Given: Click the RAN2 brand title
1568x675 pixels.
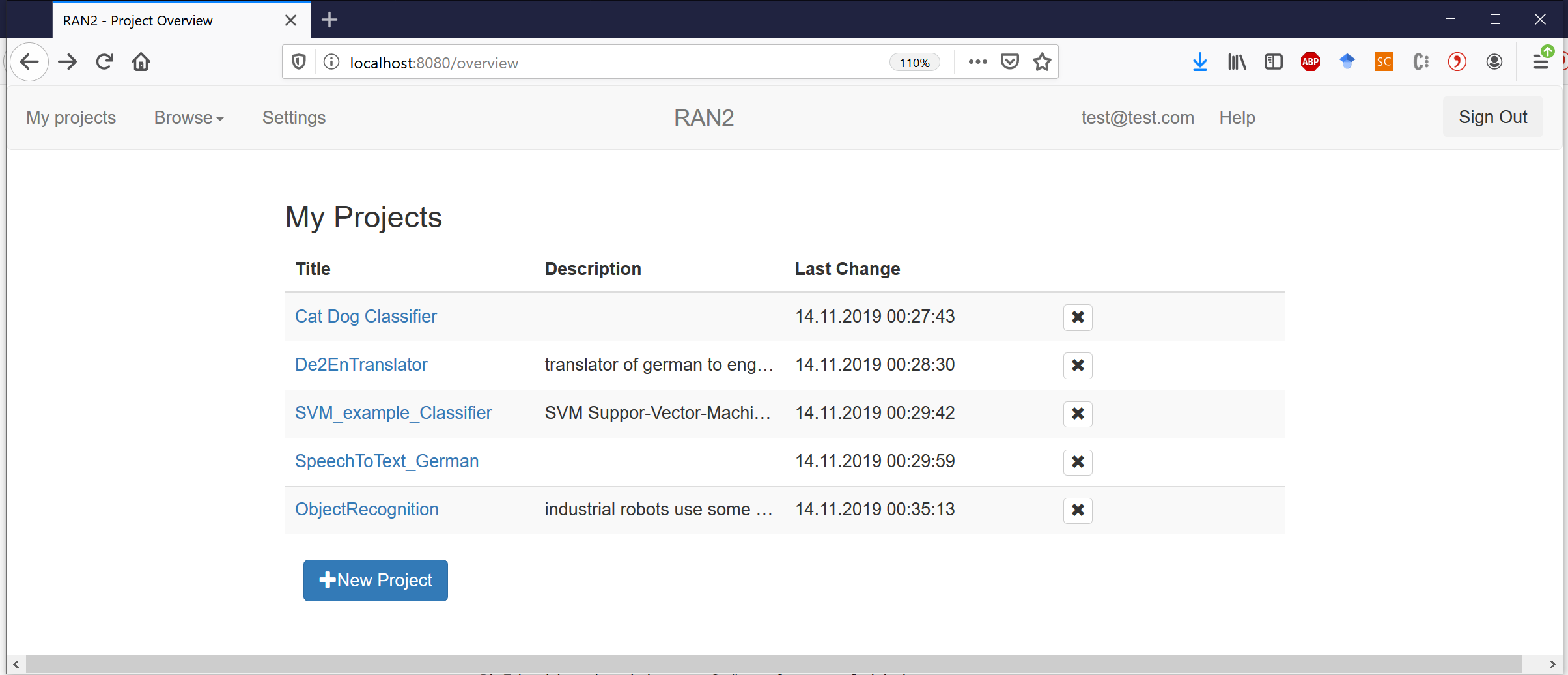Looking at the screenshot, I should coord(704,118).
